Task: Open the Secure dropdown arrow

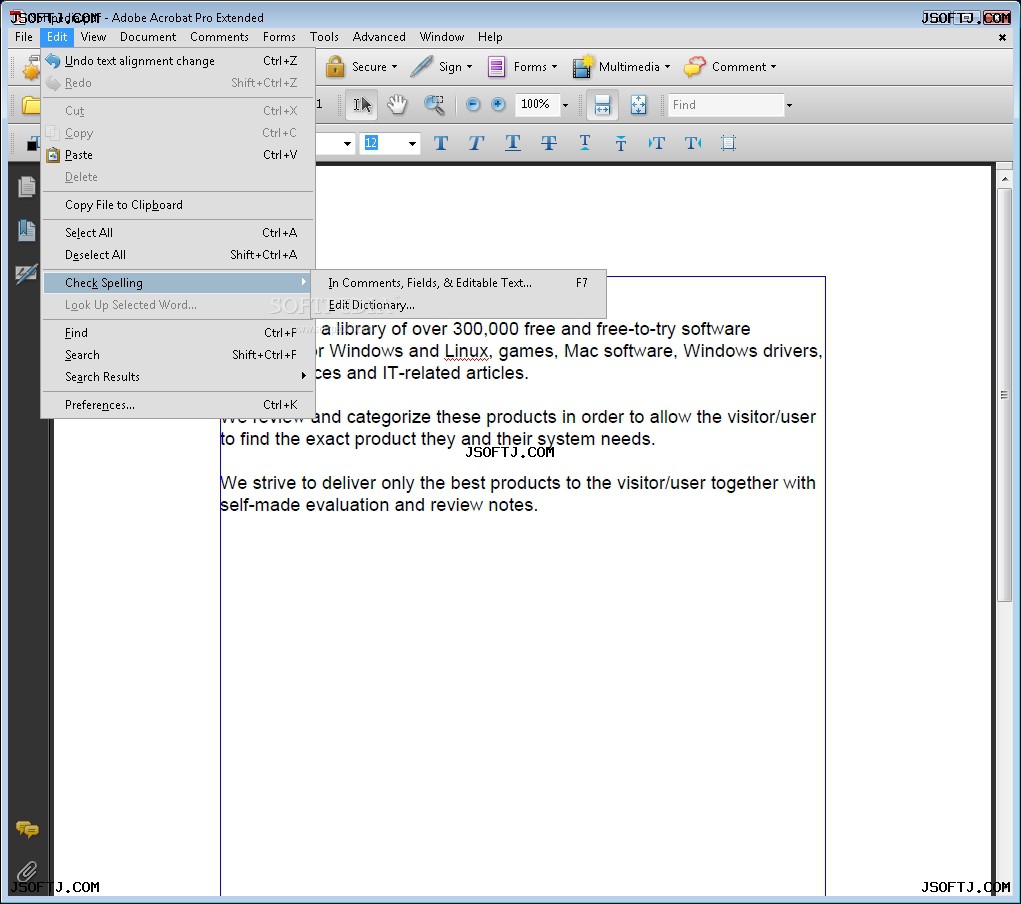Action: [x=394, y=66]
